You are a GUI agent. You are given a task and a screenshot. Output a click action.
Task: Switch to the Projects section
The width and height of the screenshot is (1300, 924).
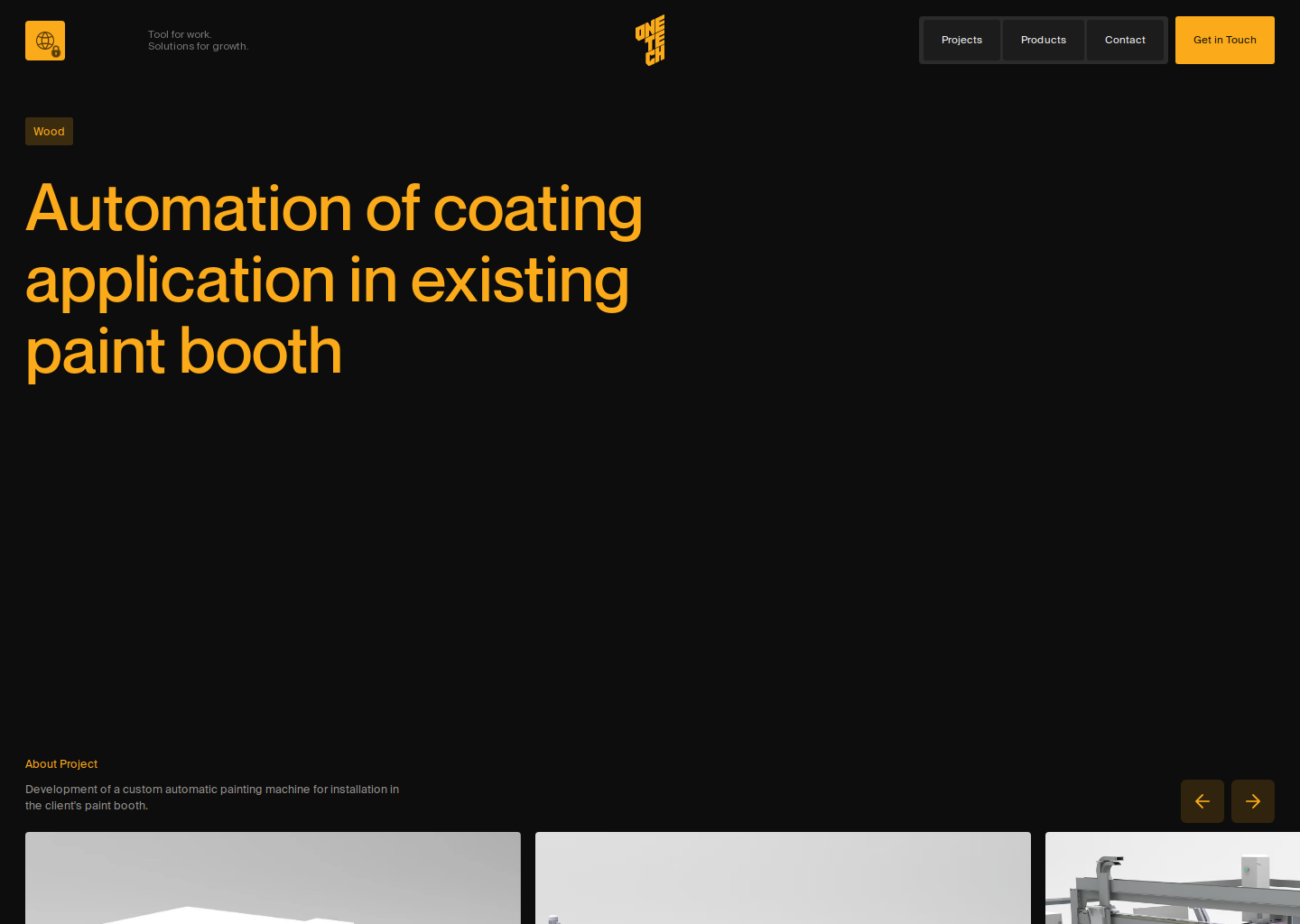point(961,40)
